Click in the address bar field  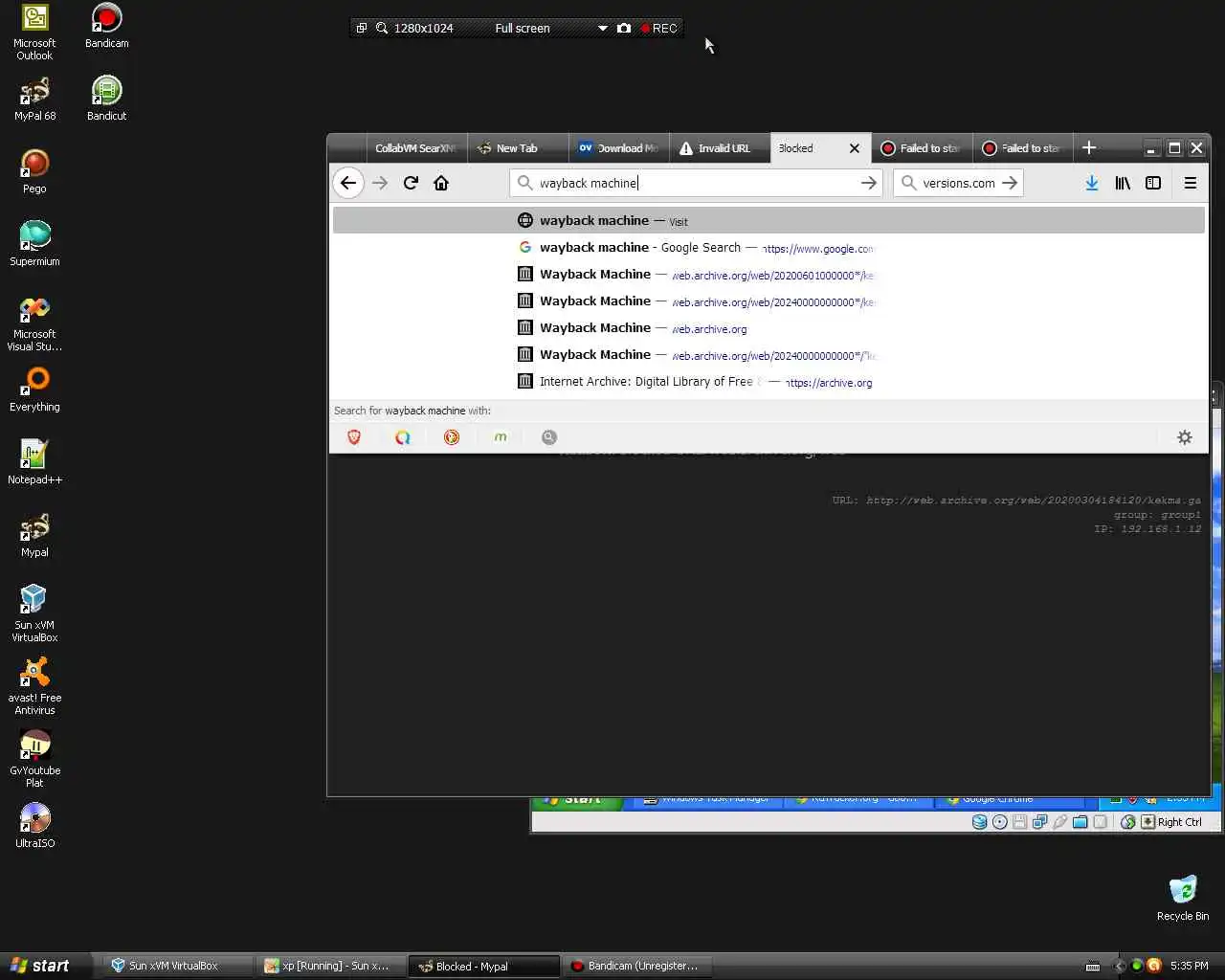pyautogui.click(x=696, y=183)
